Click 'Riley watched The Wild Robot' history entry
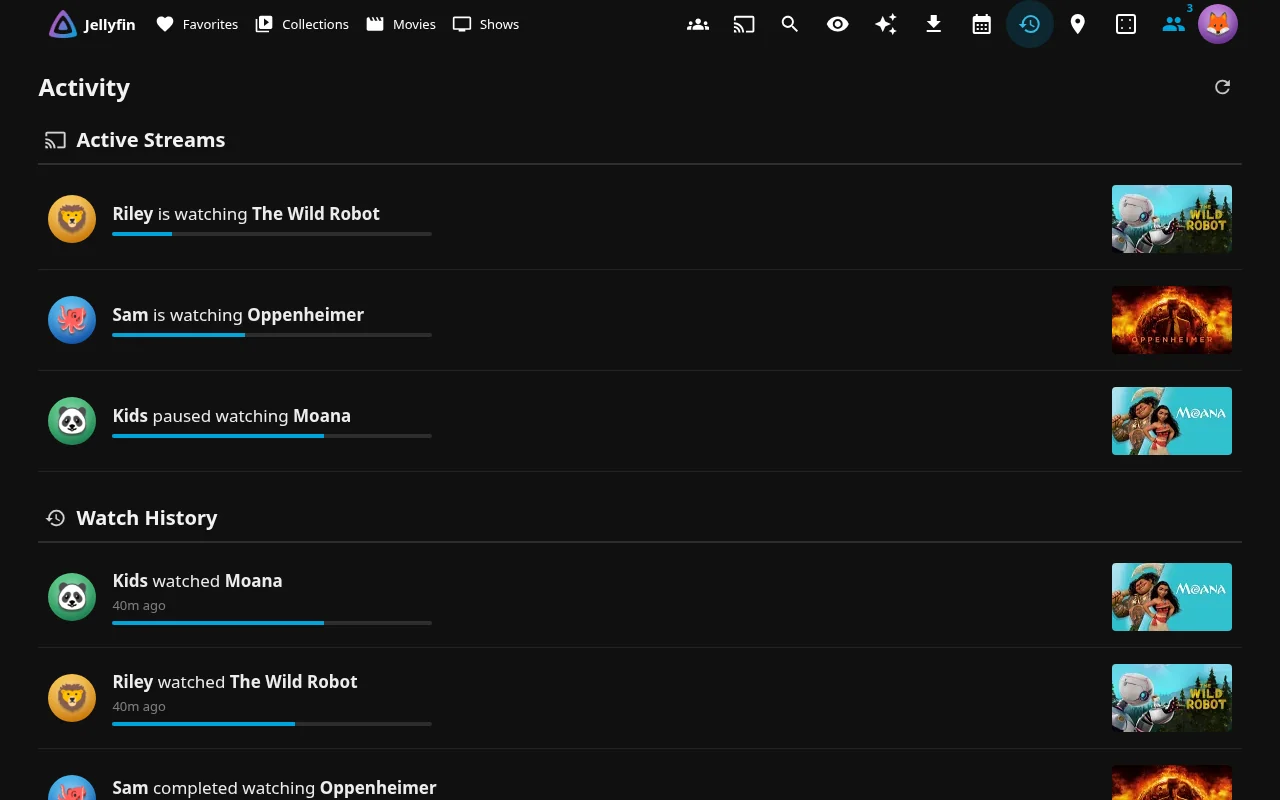 click(235, 682)
